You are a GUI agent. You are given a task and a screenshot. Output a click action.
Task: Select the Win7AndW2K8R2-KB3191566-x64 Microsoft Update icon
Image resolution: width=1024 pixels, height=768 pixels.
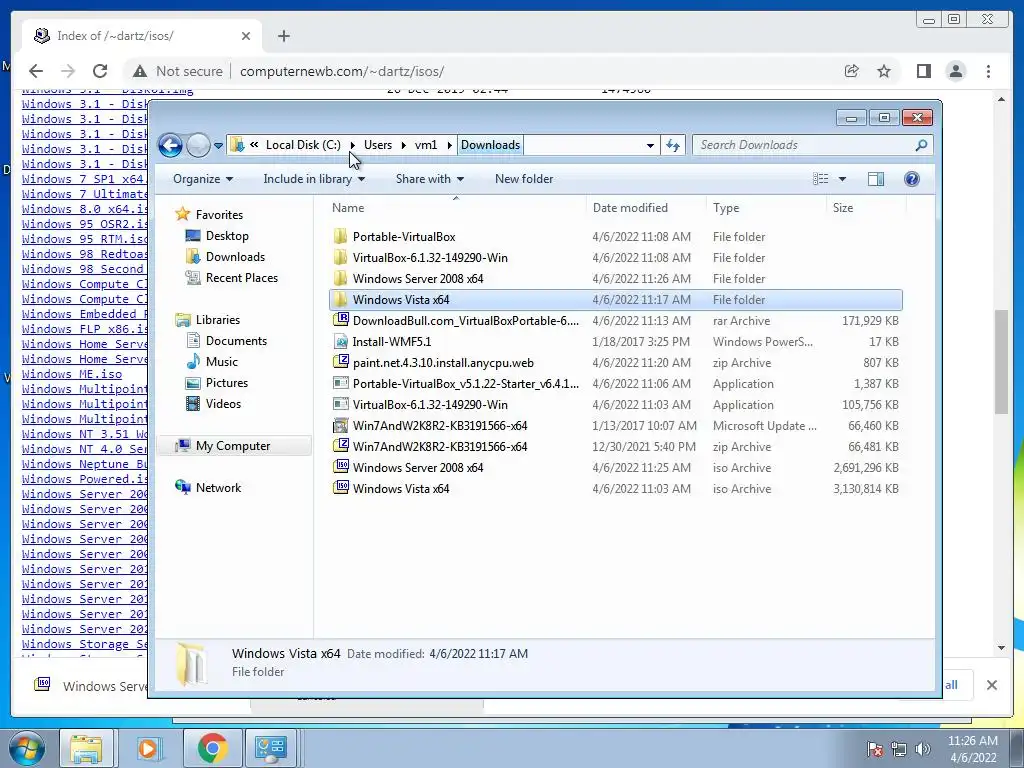[340, 426]
